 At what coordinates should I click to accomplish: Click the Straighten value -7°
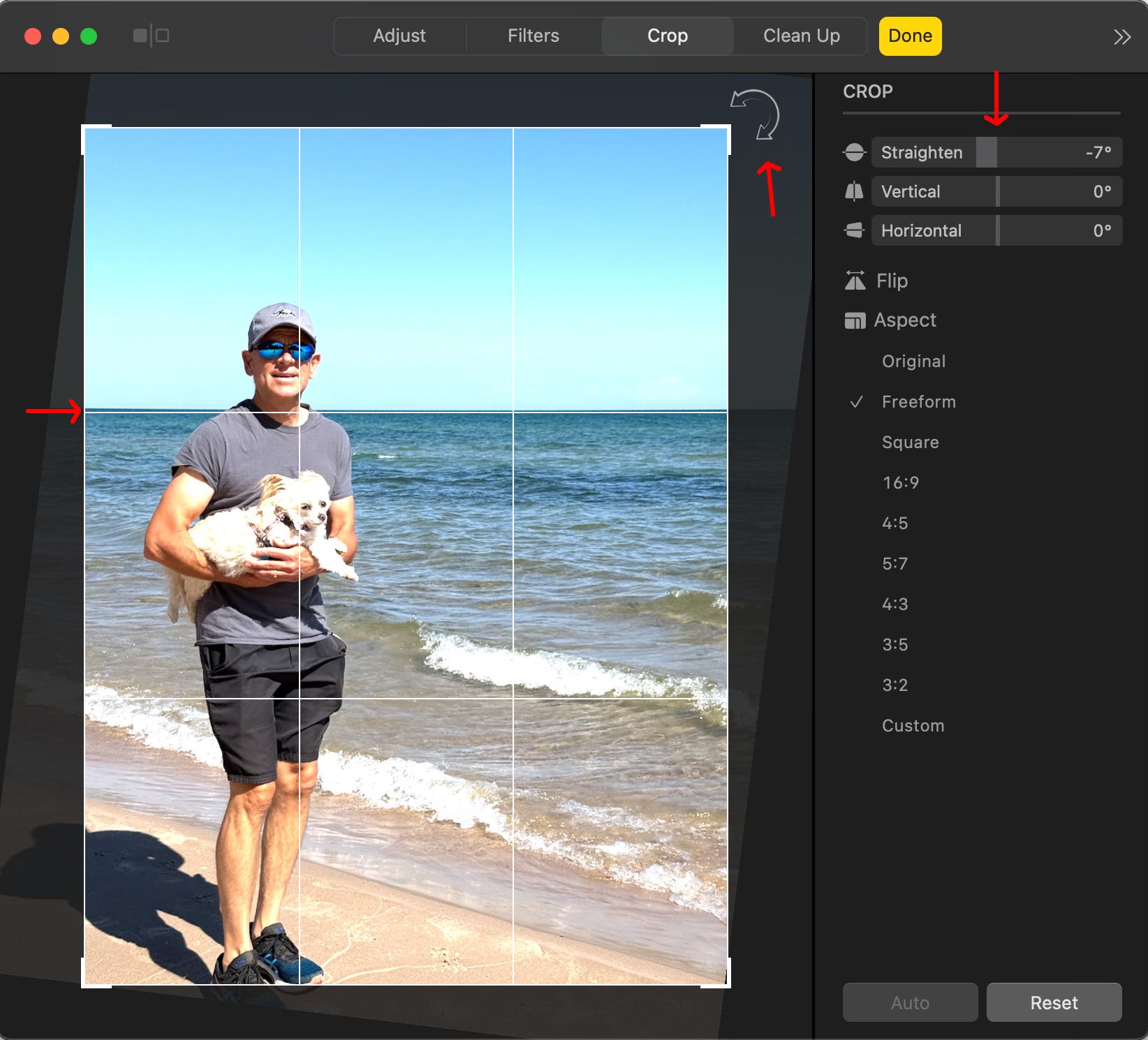[x=1098, y=152]
